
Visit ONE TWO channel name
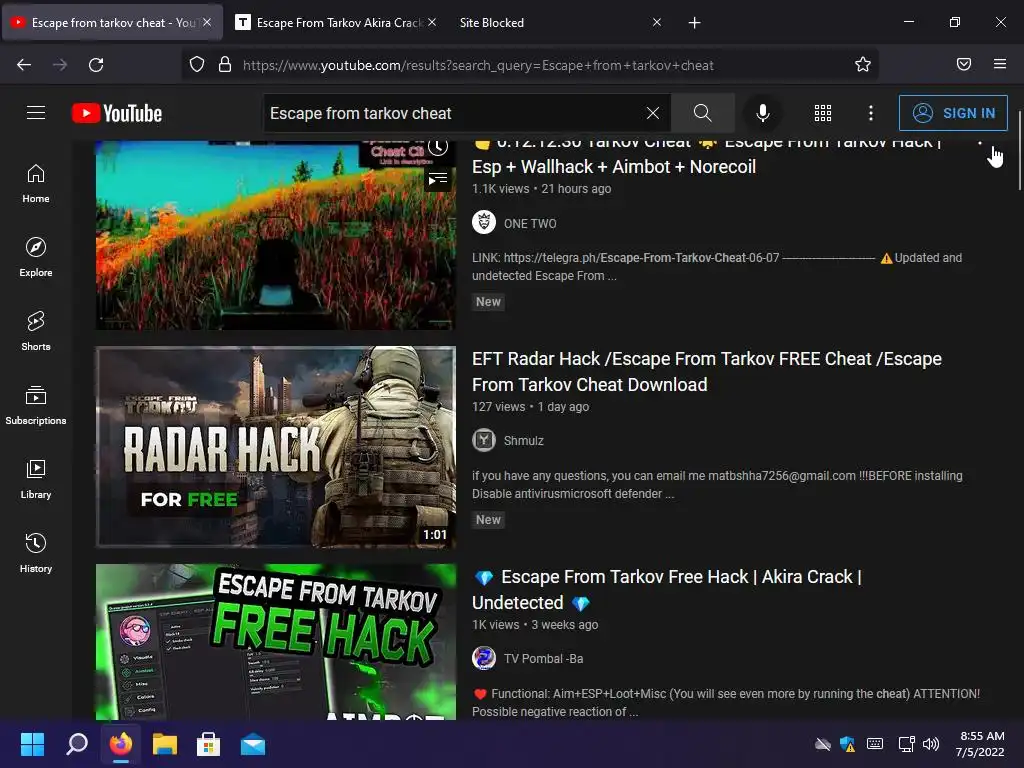tap(530, 223)
